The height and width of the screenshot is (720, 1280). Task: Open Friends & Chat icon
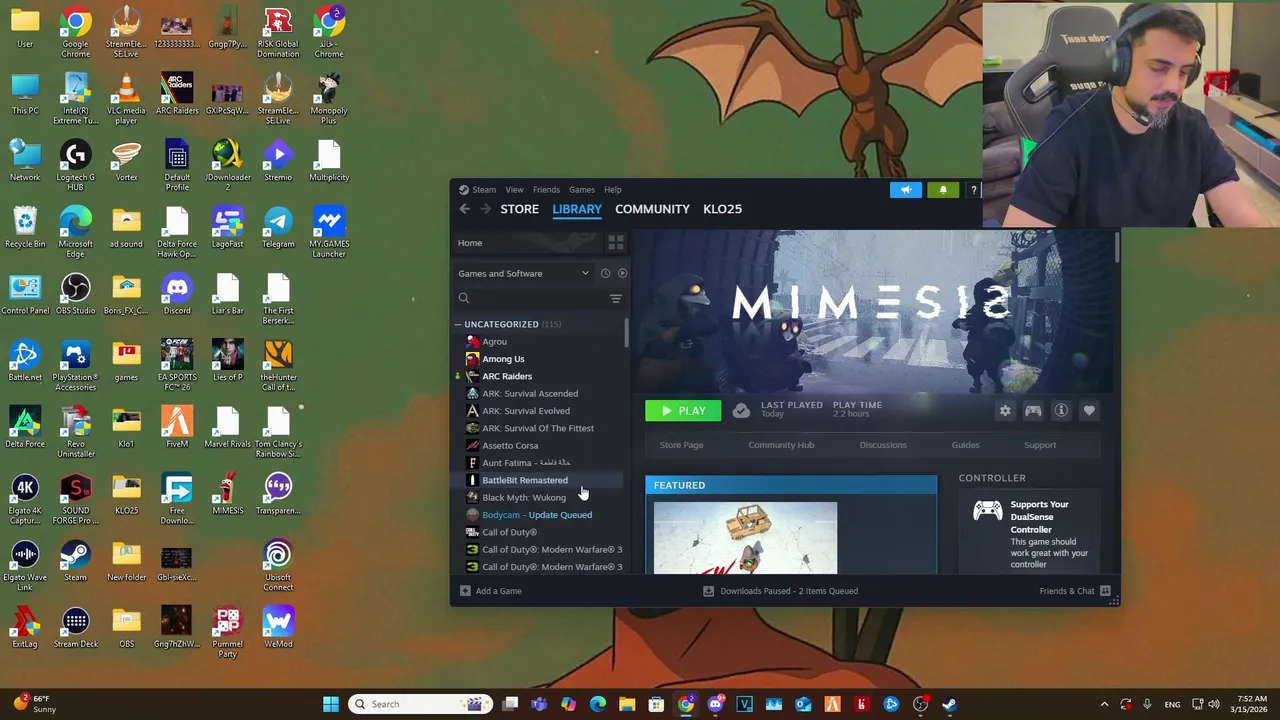pyautogui.click(x=1105, y=591)
